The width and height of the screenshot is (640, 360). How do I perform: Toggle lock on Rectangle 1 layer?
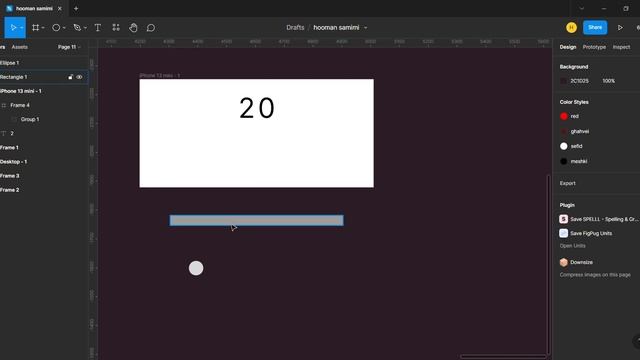point(71,77)
